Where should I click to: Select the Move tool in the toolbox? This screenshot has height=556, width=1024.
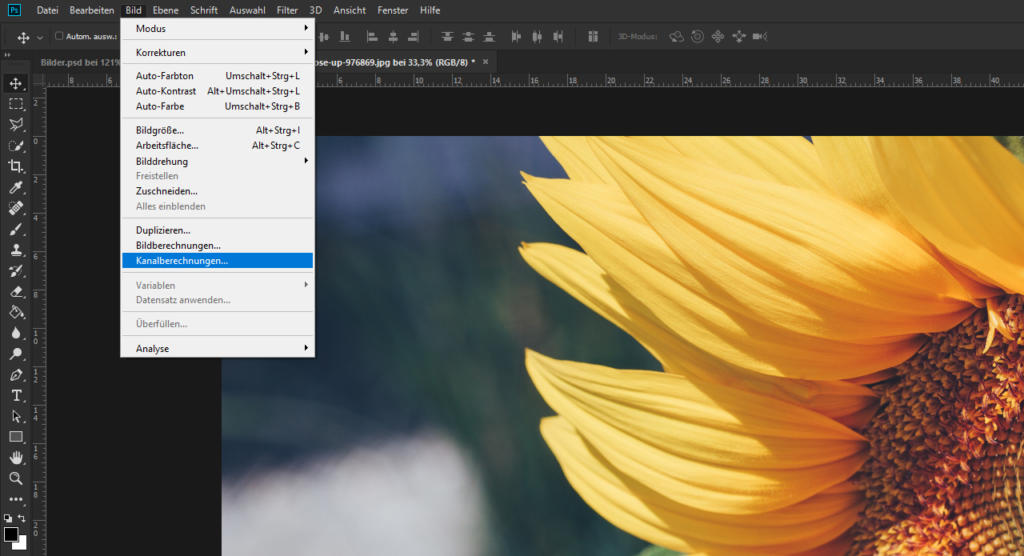click(16, 83)
